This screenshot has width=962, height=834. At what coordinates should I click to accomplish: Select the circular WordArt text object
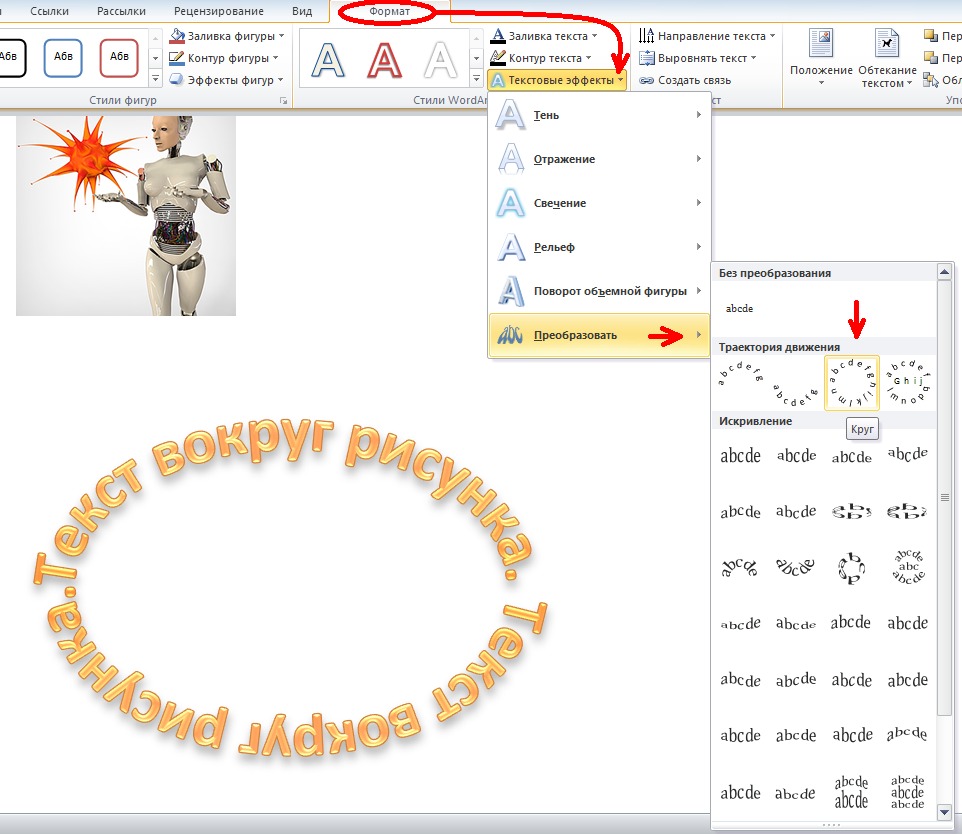290,588
